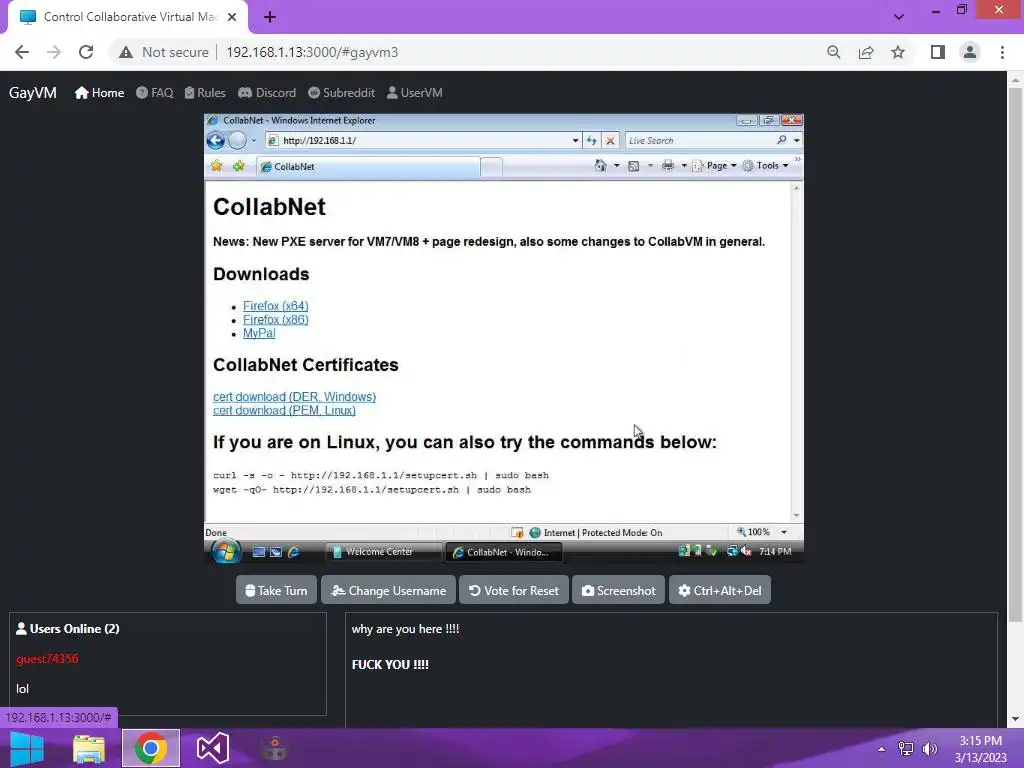The image size is (1024, 768).
Task: Open a new Chrome tab
Action: (270, 17)
